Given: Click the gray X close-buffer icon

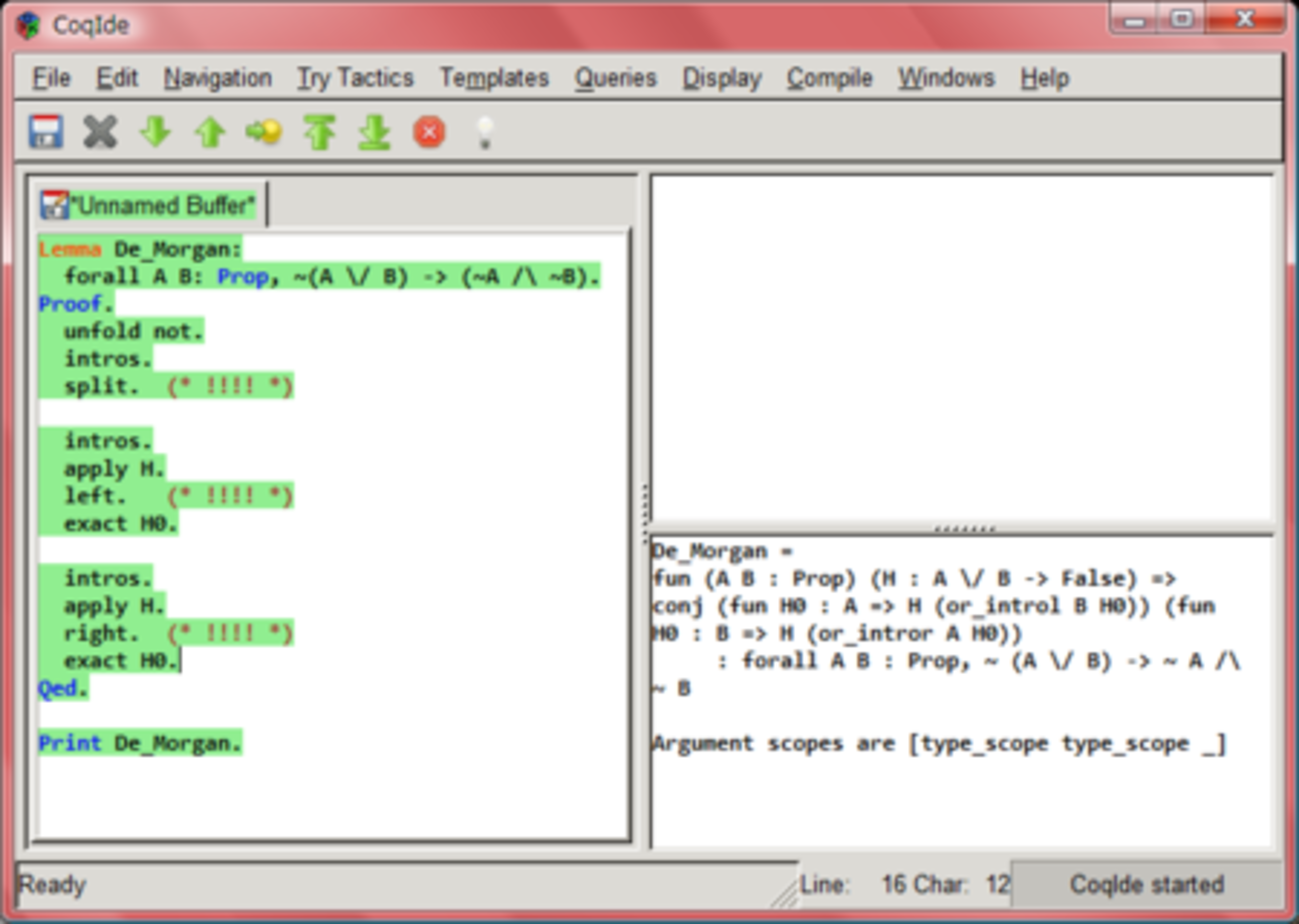Looking at the screenshot, I should coord(100,132).
